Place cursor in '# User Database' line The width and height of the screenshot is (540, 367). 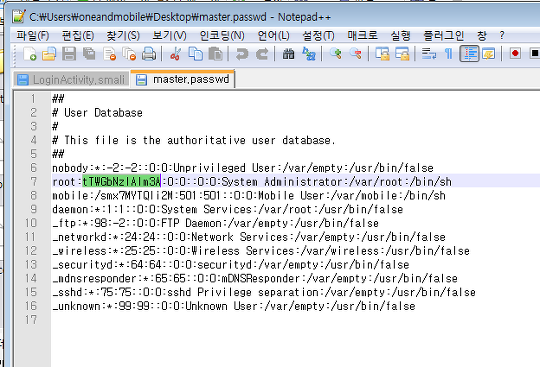[x=97, y=113]
